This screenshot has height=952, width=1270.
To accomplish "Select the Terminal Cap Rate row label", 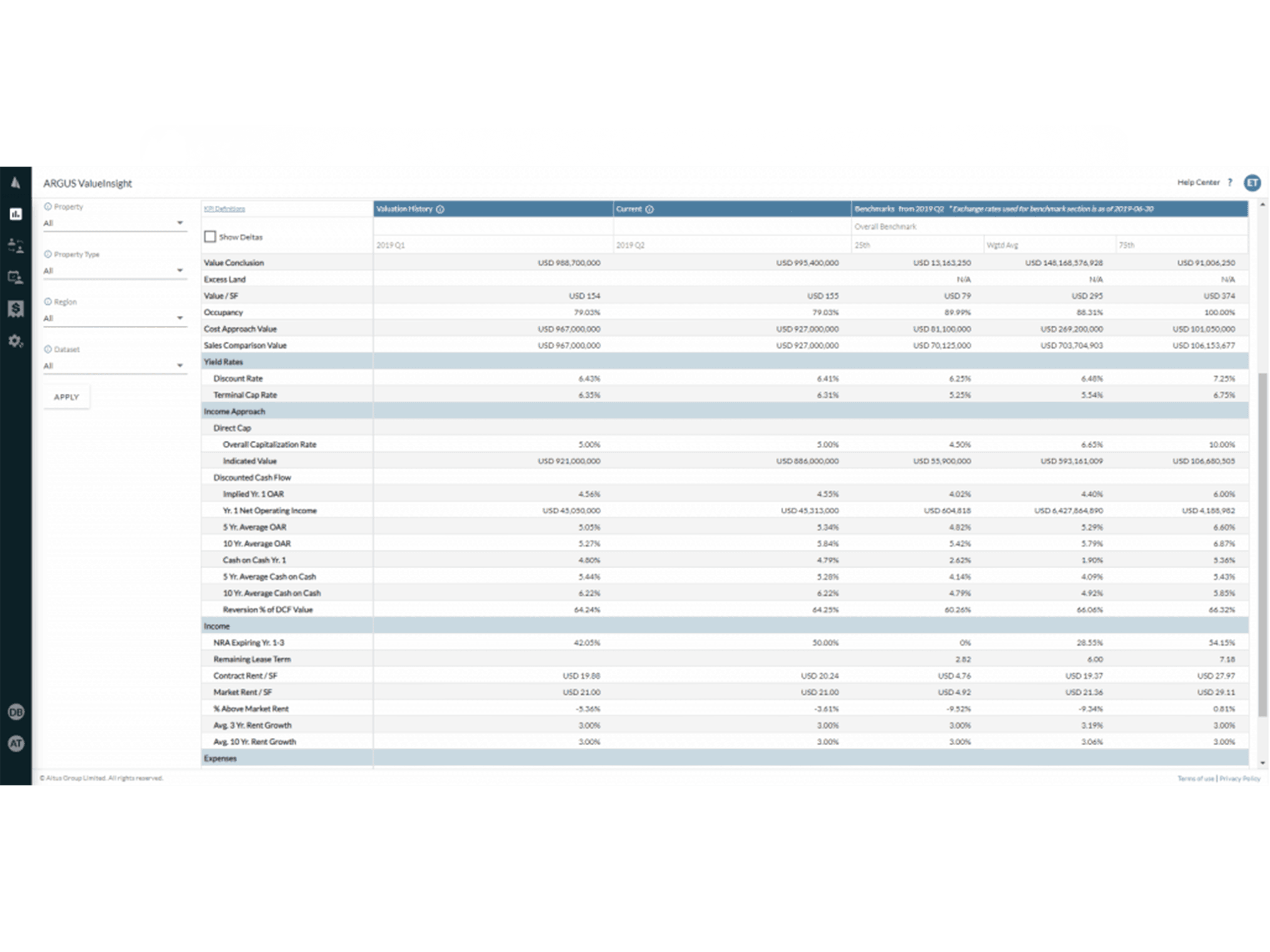I will coord(245,395).
